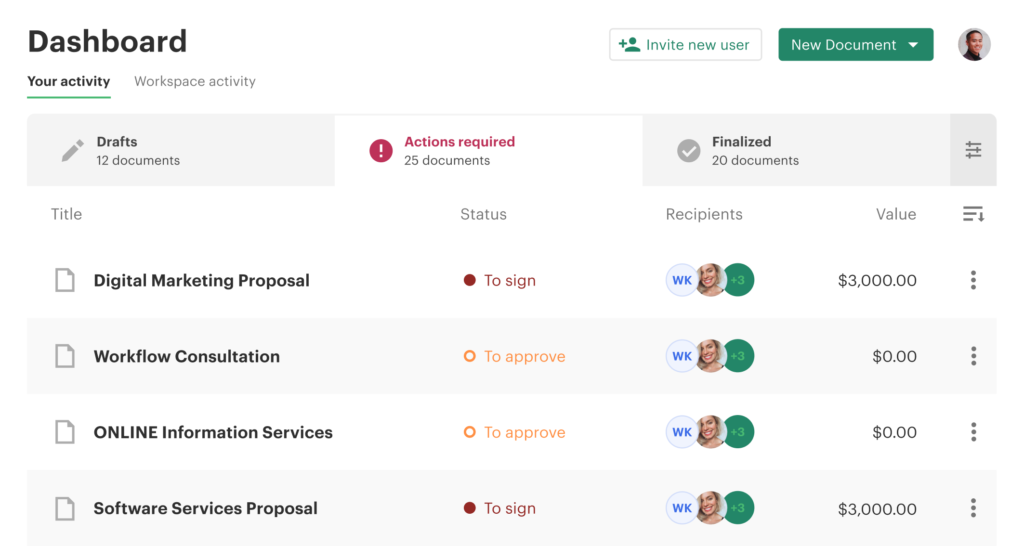This screenshot has height=546, width=1024.
Task: Select the Drafts documents tab
Action: coord(180,151)
